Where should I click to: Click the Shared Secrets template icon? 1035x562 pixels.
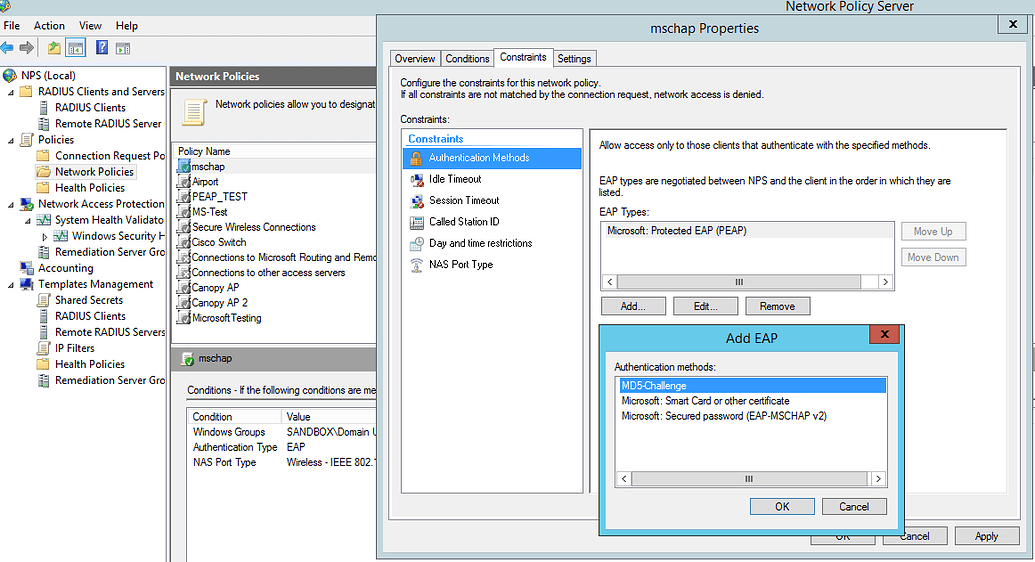44,300
